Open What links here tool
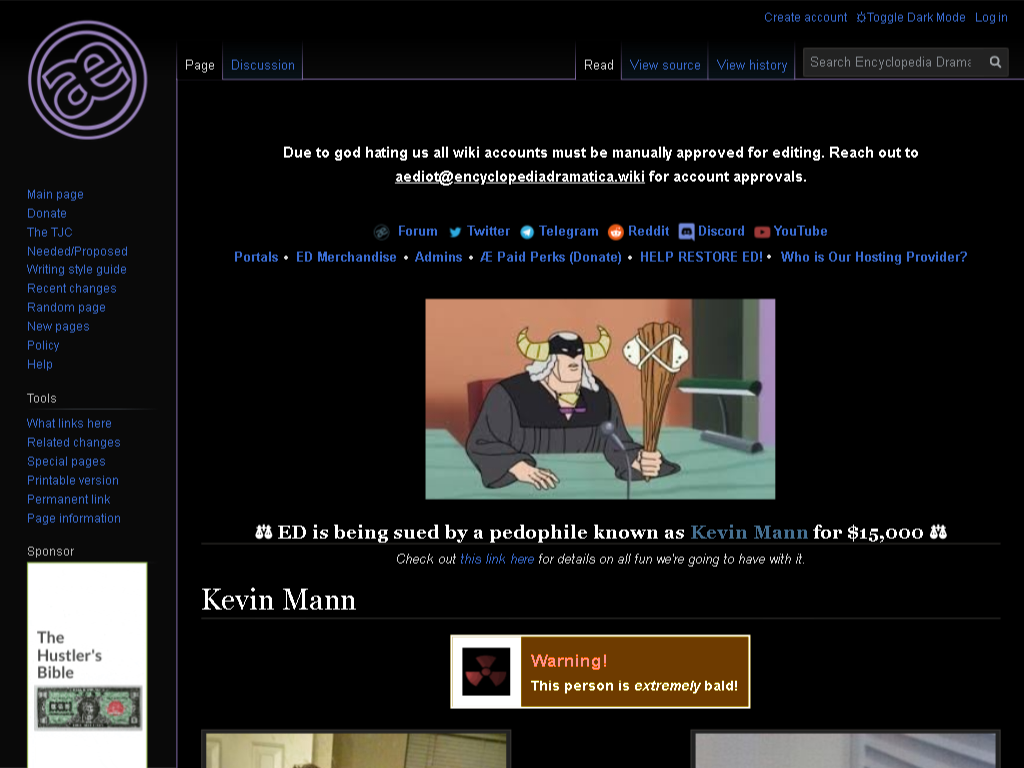 (69, 424)
